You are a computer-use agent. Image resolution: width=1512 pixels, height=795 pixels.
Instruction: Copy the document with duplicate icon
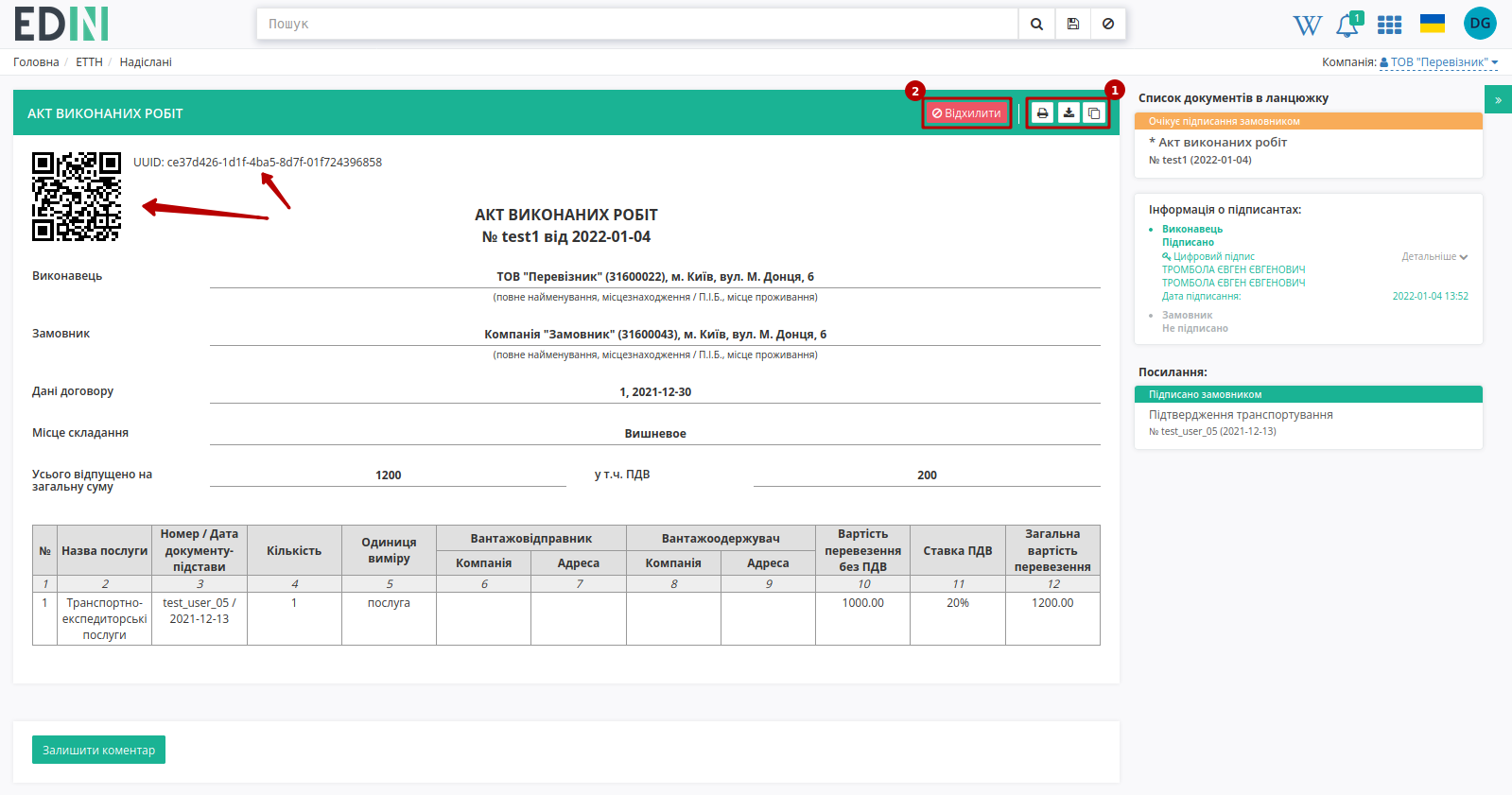coord(1094,113)
